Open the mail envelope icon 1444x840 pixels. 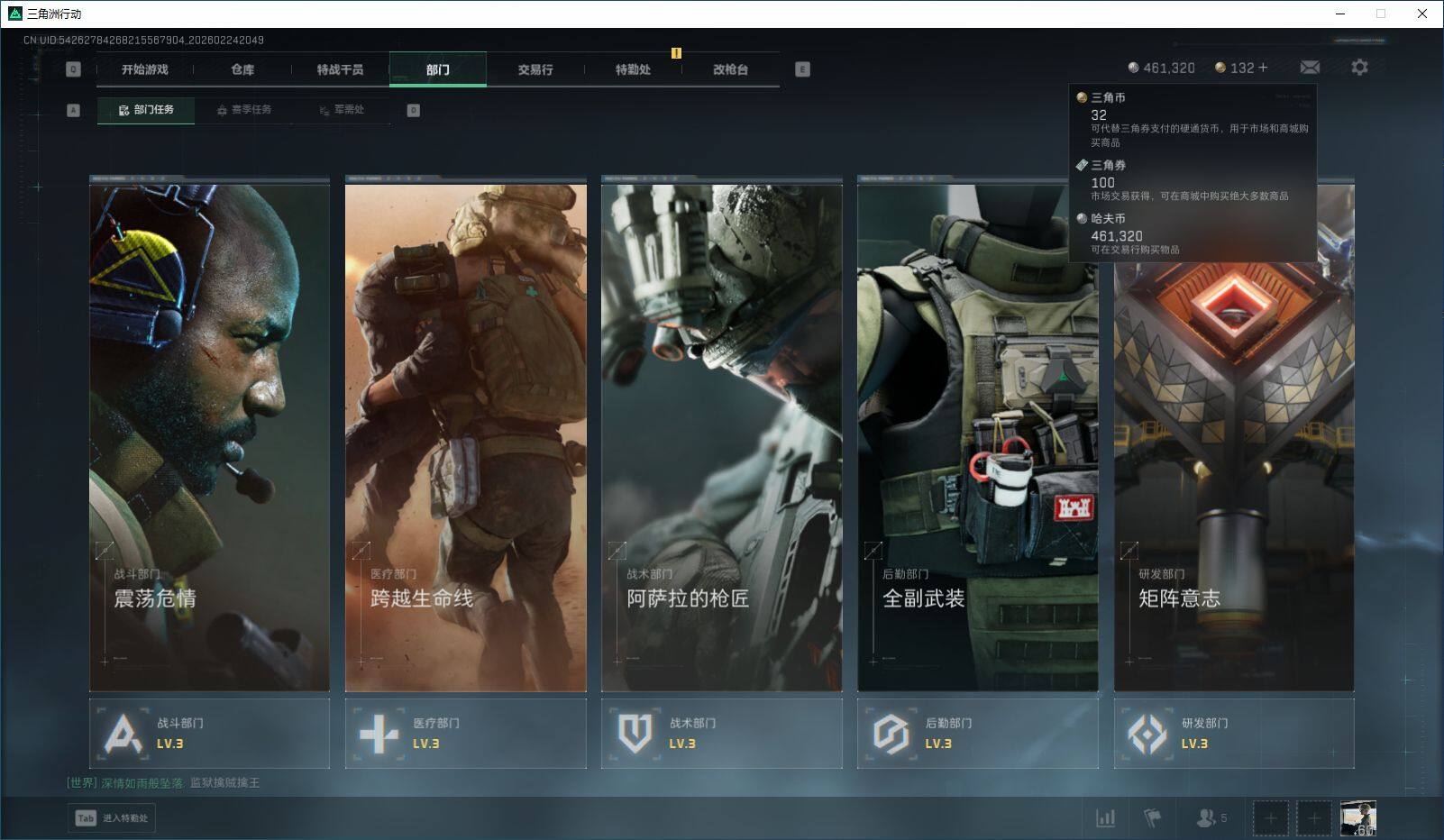(x=1310, y=68)
